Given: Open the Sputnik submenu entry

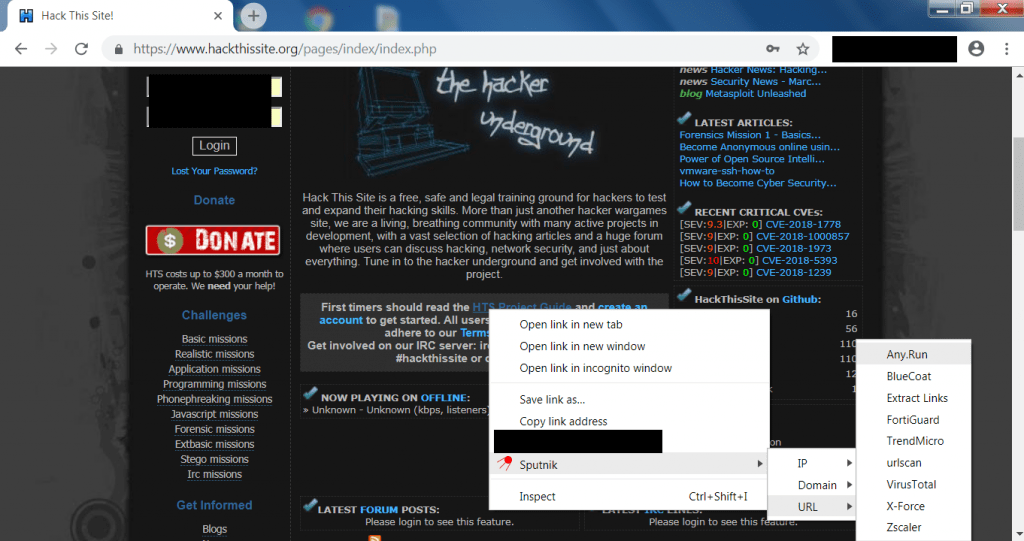Looking at the screenshot, I should click(629, 464).
